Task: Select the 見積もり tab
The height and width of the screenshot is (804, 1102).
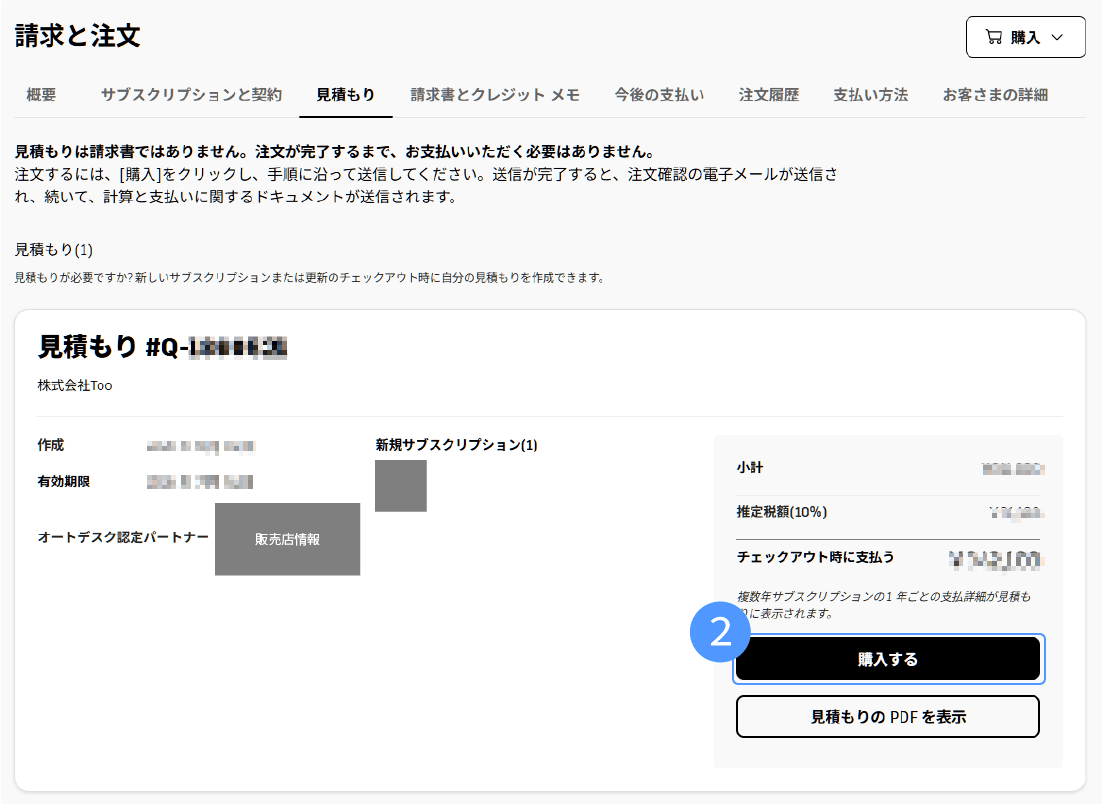Action: (x=346, y=95)
